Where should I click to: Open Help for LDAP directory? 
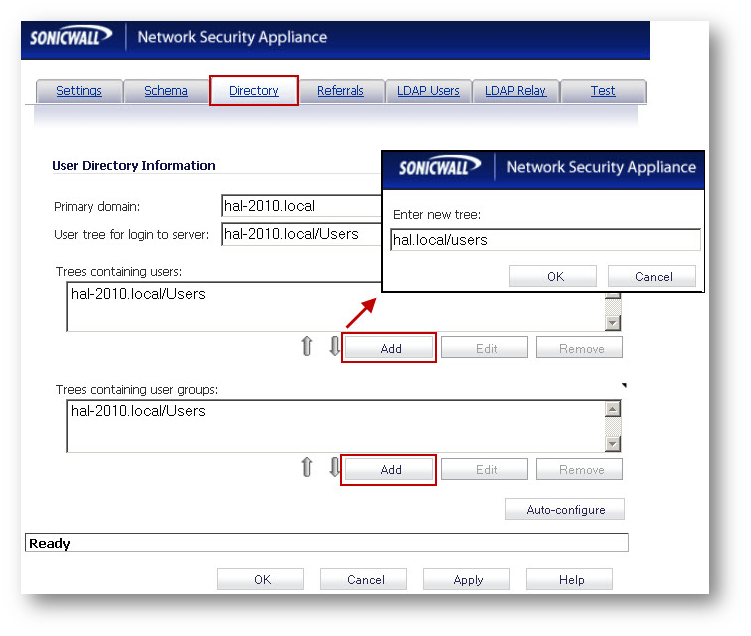coord(569,579)
